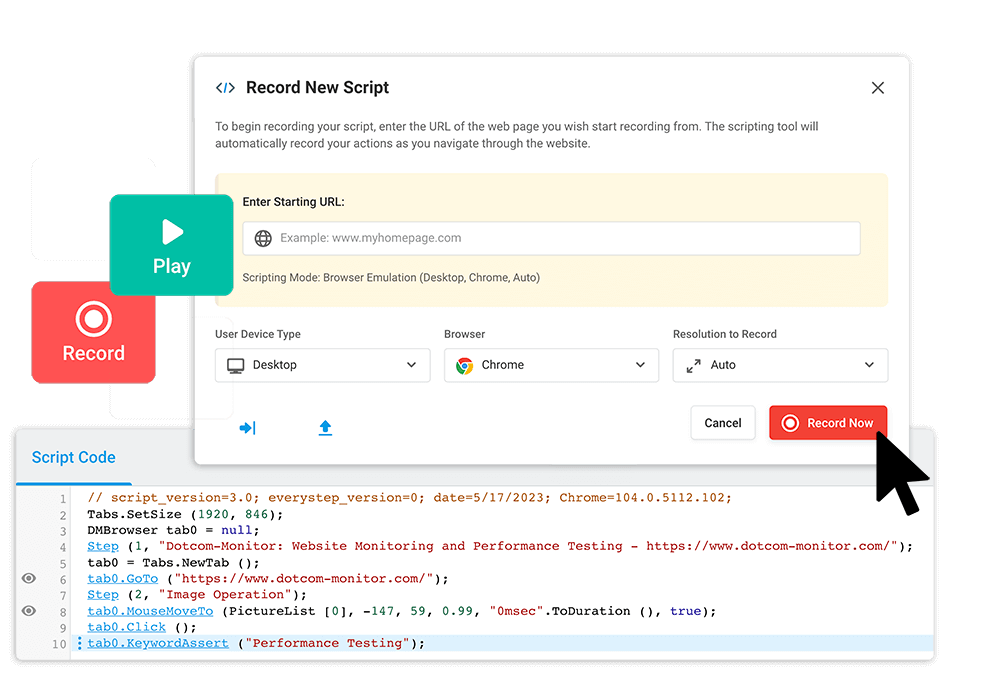Open the Resolution to Record dropdown
Viewport: 1000px width, 693px height.
[x=868, y=365]
